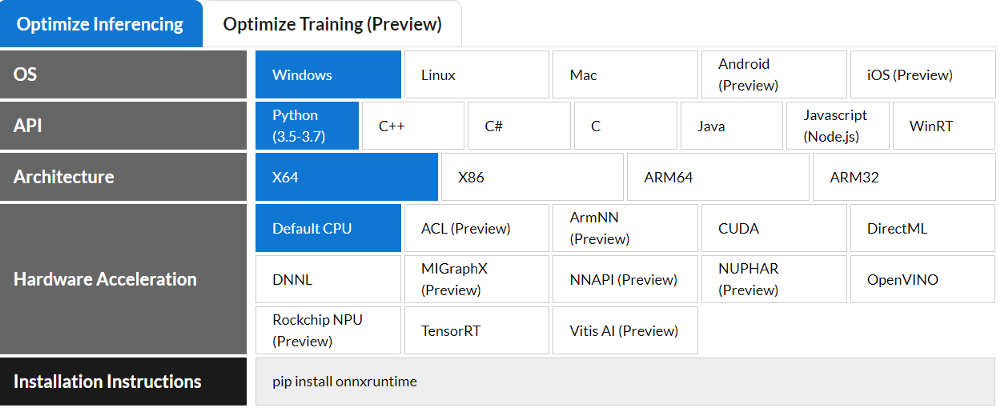Screen dimensions: 1000x411
Task: Select the WinRT API option
Action: (x=944, y=126)
